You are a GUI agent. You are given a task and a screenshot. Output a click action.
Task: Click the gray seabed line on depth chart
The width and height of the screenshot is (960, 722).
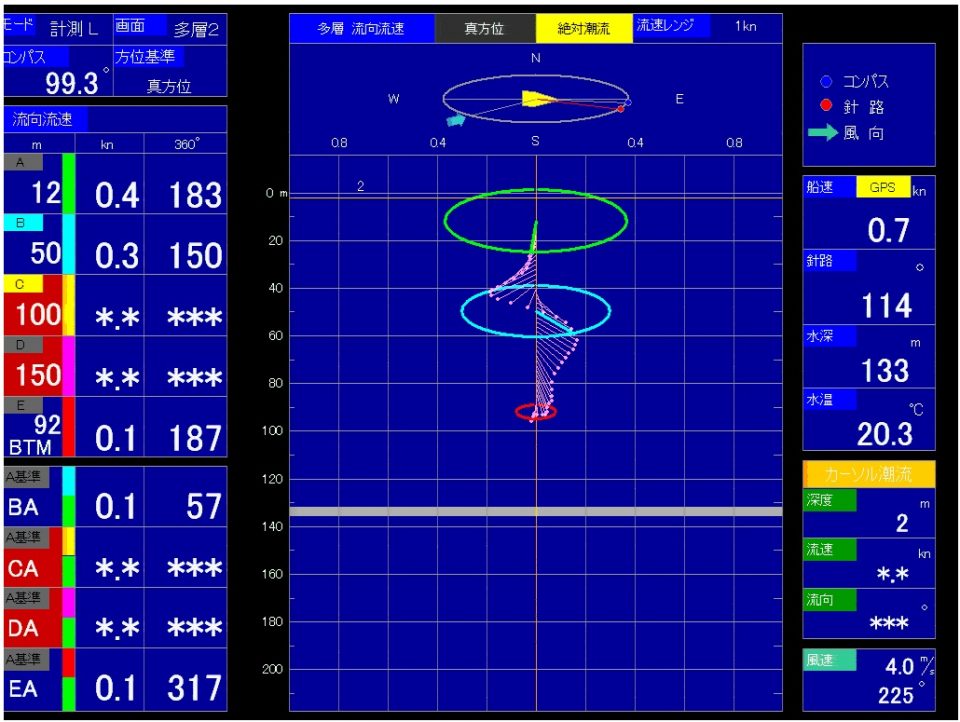536,511
